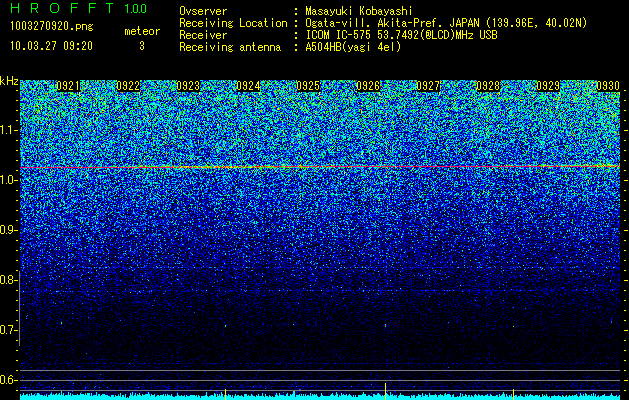Click the 0.7 frequency axis label

point(8,330)
